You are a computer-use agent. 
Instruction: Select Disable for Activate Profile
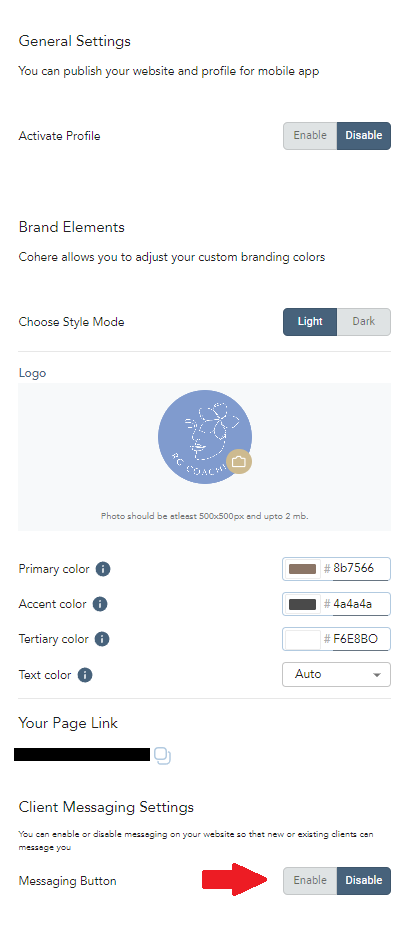coord(364,136)
